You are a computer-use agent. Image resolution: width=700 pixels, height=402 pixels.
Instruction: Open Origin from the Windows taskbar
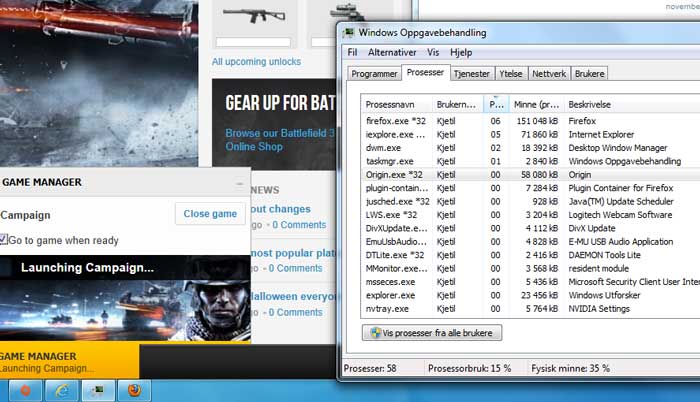(x=25, y=390)
